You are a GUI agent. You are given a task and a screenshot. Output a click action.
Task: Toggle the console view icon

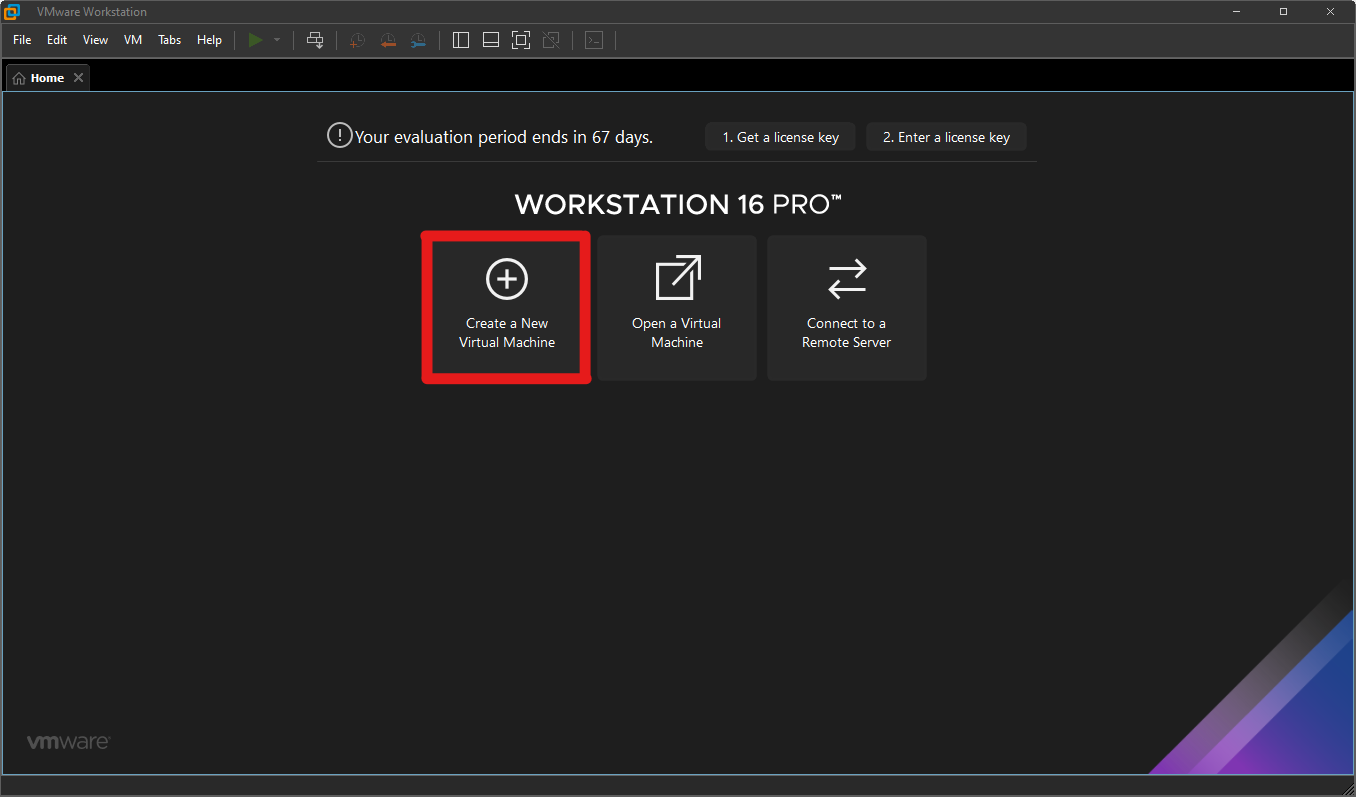[594, 40]
